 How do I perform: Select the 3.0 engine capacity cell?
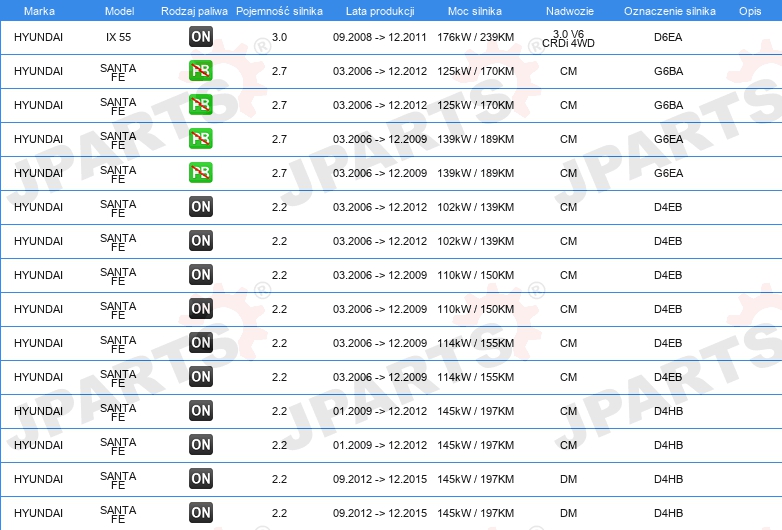coord(279,37)
